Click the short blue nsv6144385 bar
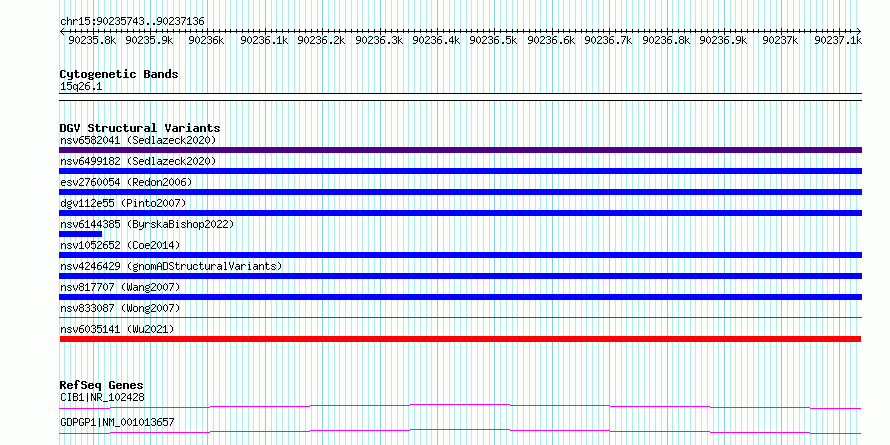 (x=81, y=234)
